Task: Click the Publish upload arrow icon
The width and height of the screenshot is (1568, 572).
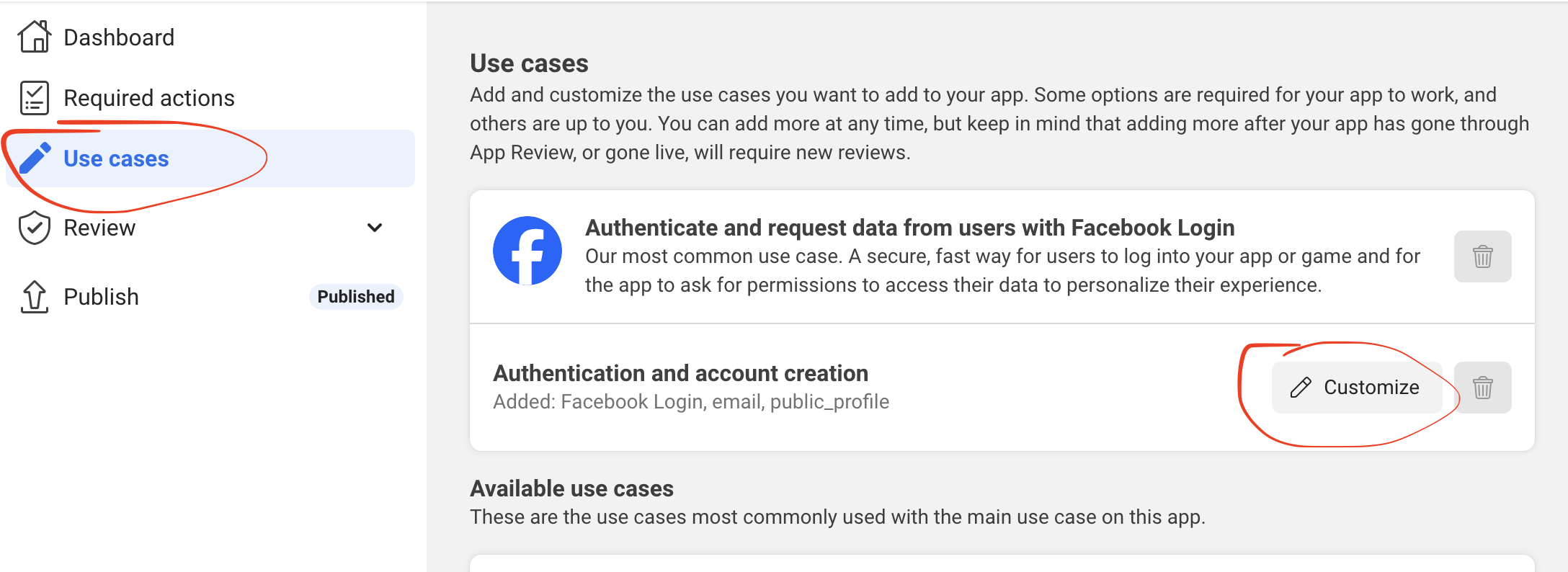Action: click(x=35, y=297)
